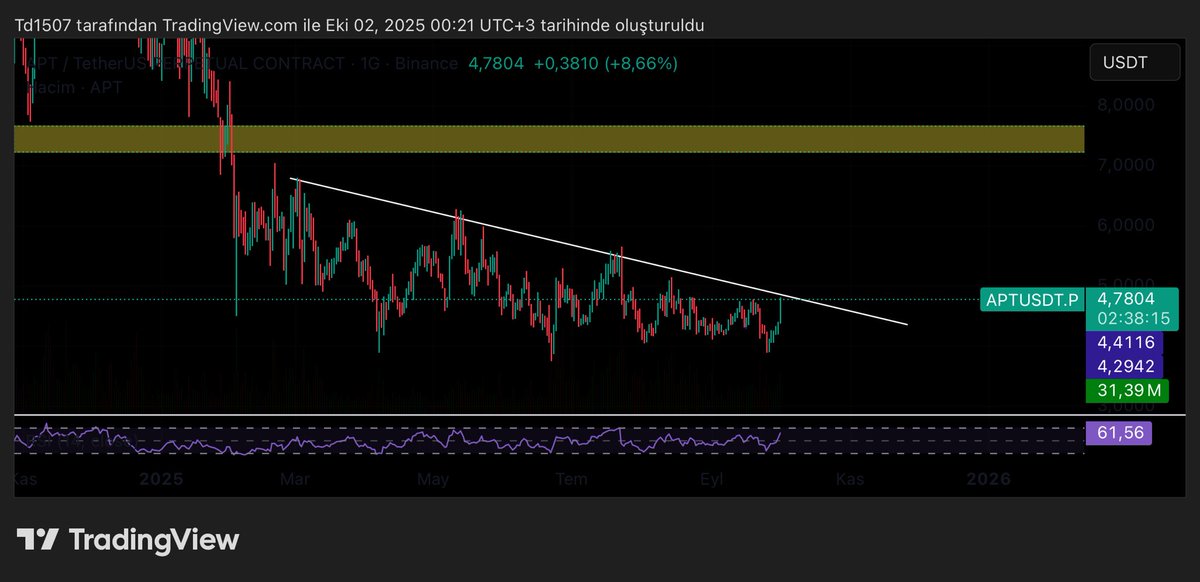Click the green 4,7804 legend price value

tap(496, 63)
